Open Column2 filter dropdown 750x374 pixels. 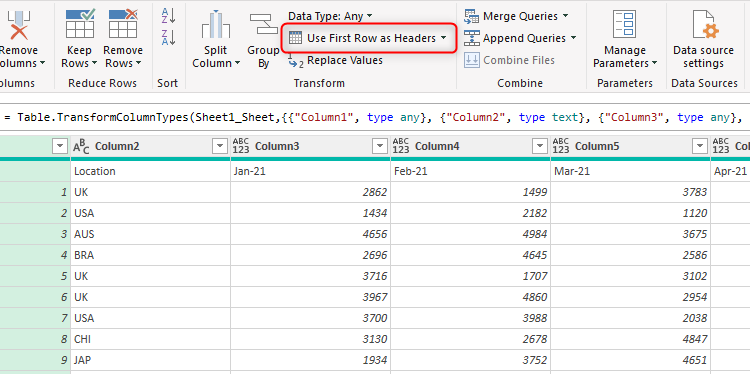[220, 146]
